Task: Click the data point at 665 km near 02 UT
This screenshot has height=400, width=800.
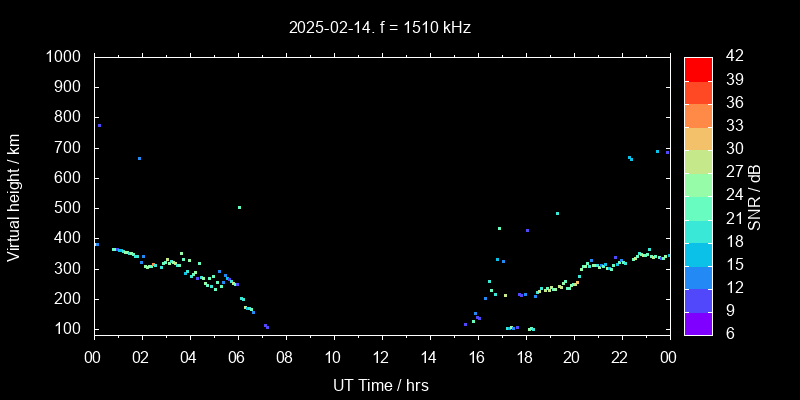Action: [139, 158]
